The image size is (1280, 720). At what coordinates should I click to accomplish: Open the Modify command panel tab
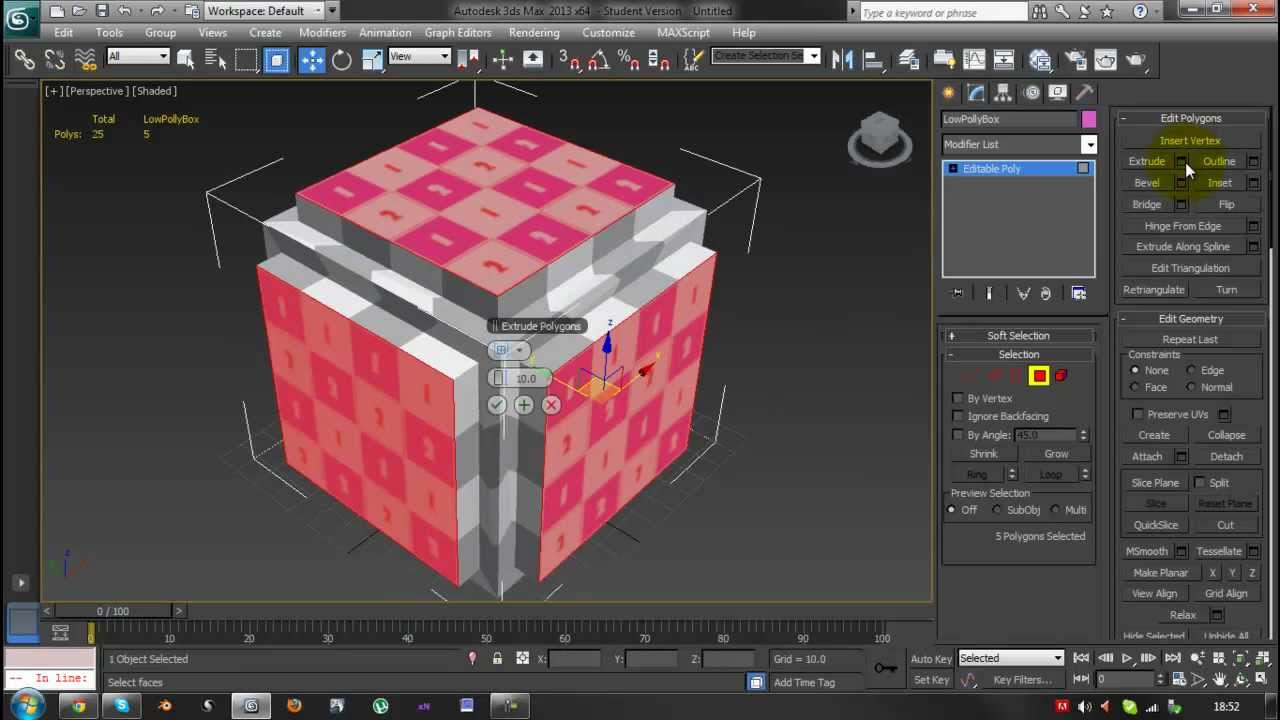click(976, 93)
